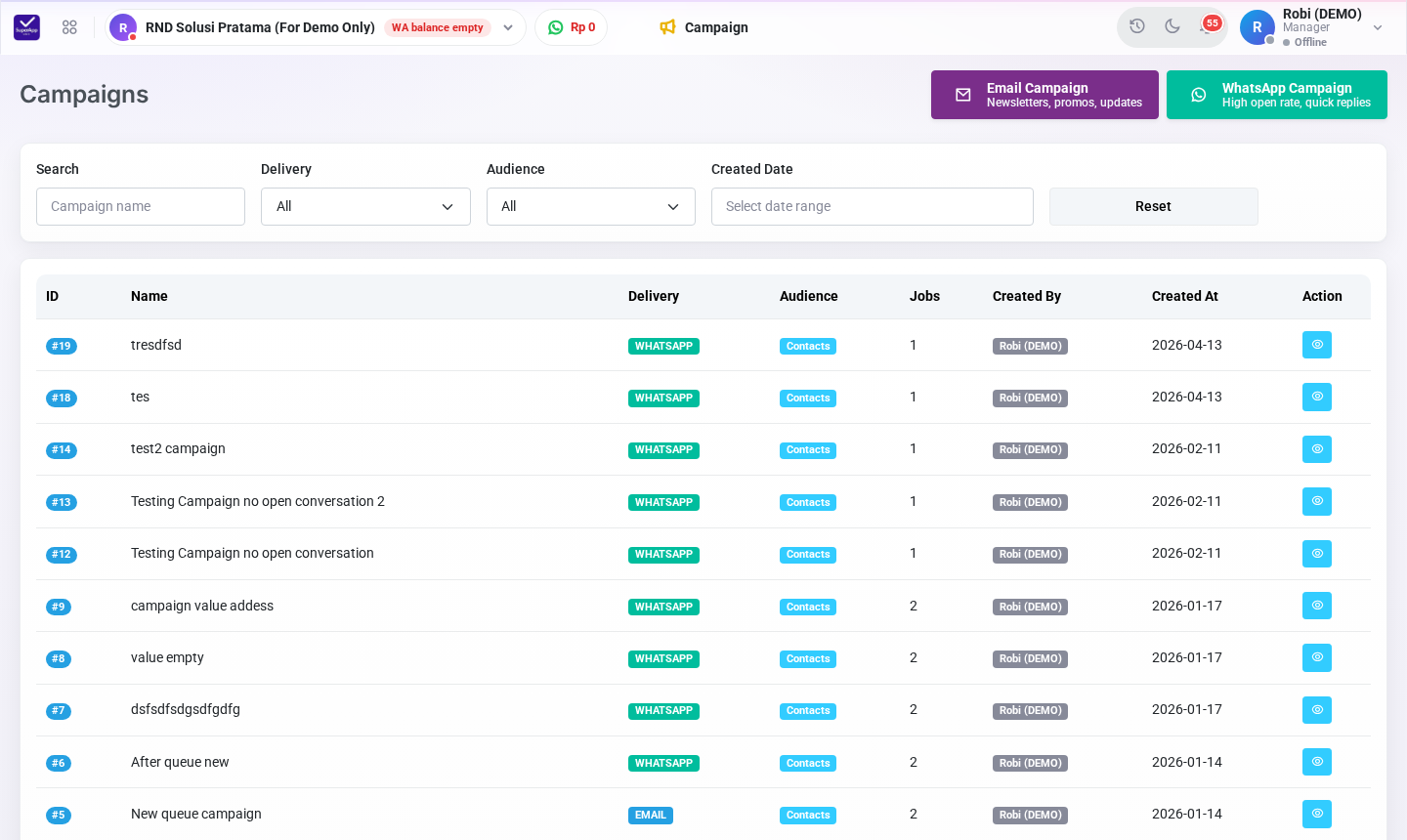Click the #5 campaign ID badge
The image size is (1407, 840).
coord(59,815)
